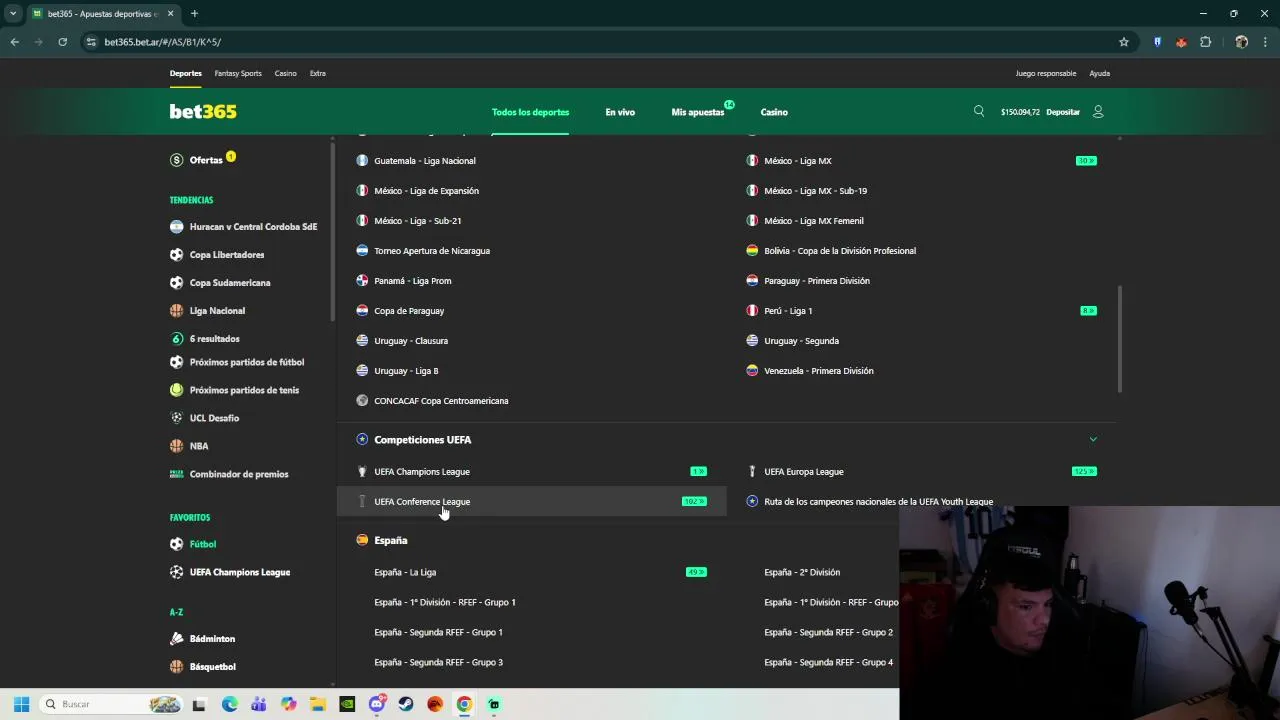Open Copa Sudamericana in Tendencias
The height and width of the screenshot is (720, 1280).
[230, 283]
